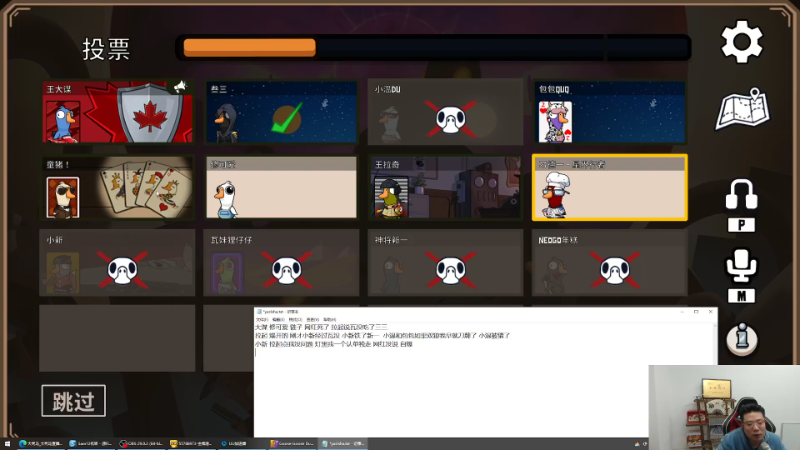Open the Windows Start button
The height and width of the screenshot is (450, 800).
7,444
